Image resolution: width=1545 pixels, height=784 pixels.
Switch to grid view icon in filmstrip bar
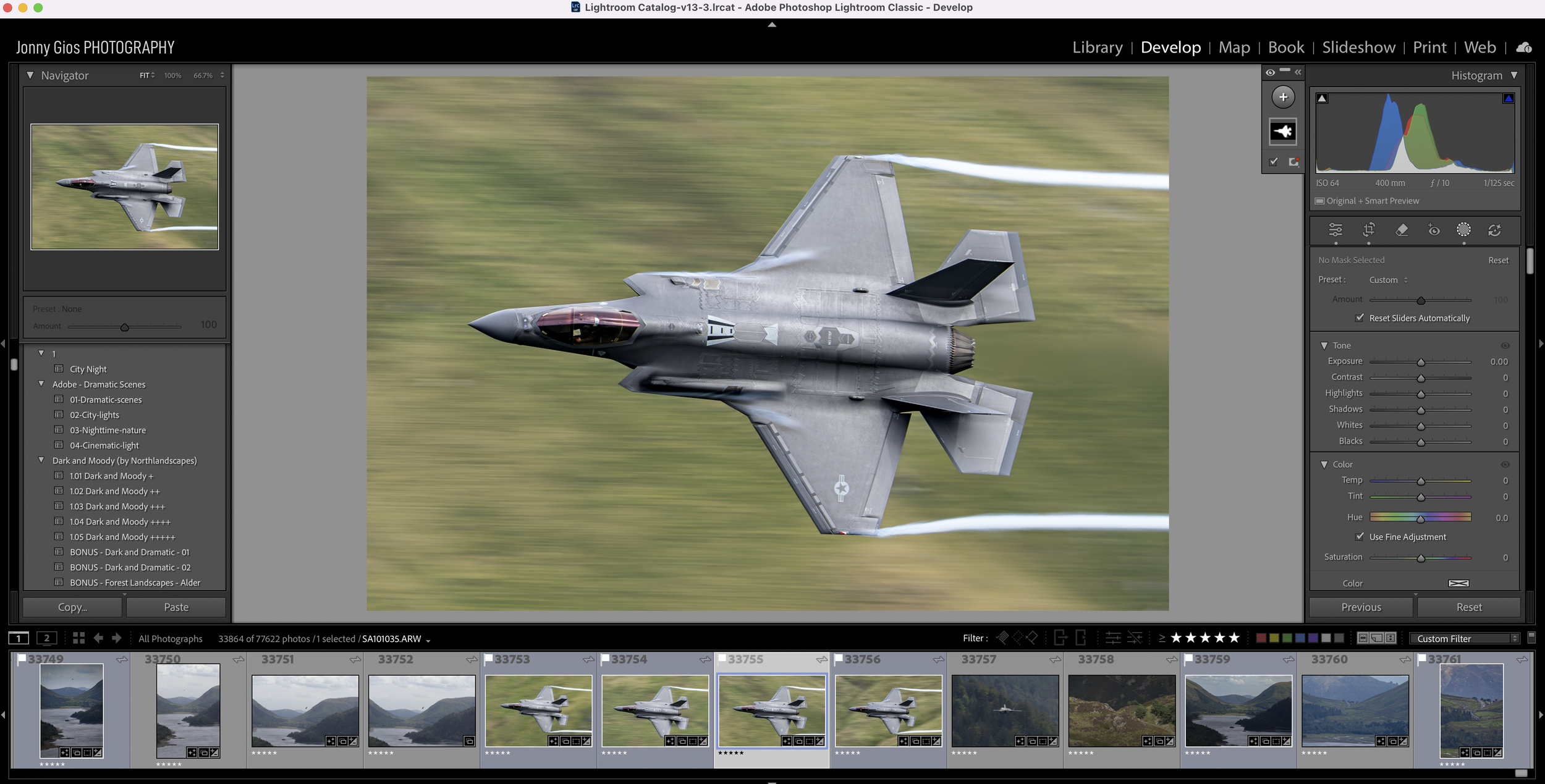coord(78,638)
